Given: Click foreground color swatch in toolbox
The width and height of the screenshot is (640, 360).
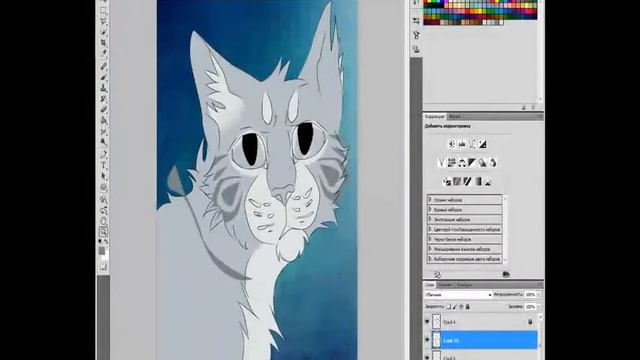Looking at the screenshot, I should [102, 251].
